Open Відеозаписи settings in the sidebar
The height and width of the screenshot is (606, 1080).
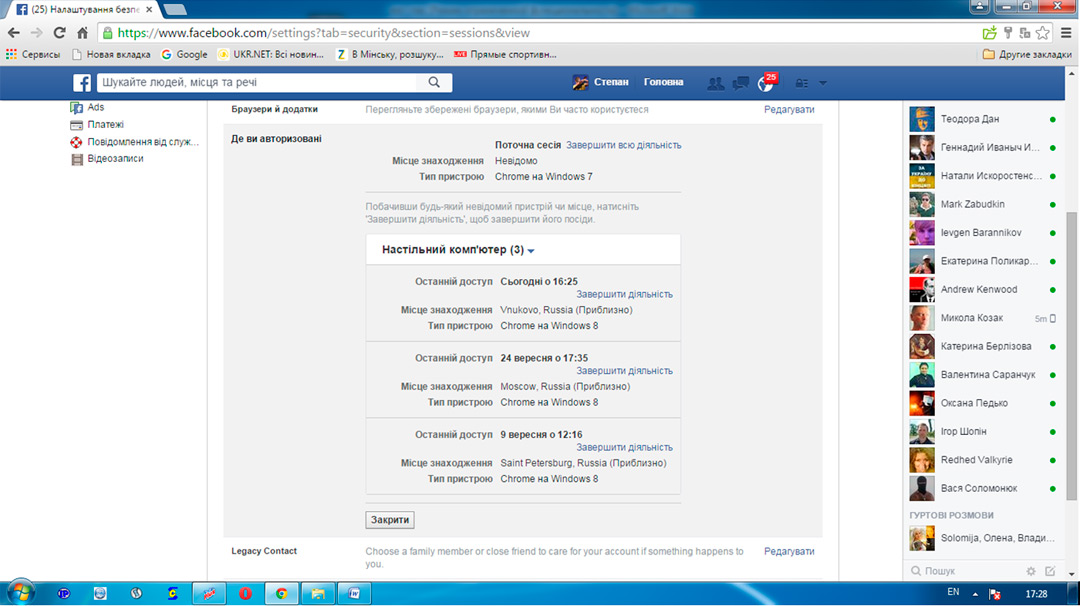(x=115, y=159)
